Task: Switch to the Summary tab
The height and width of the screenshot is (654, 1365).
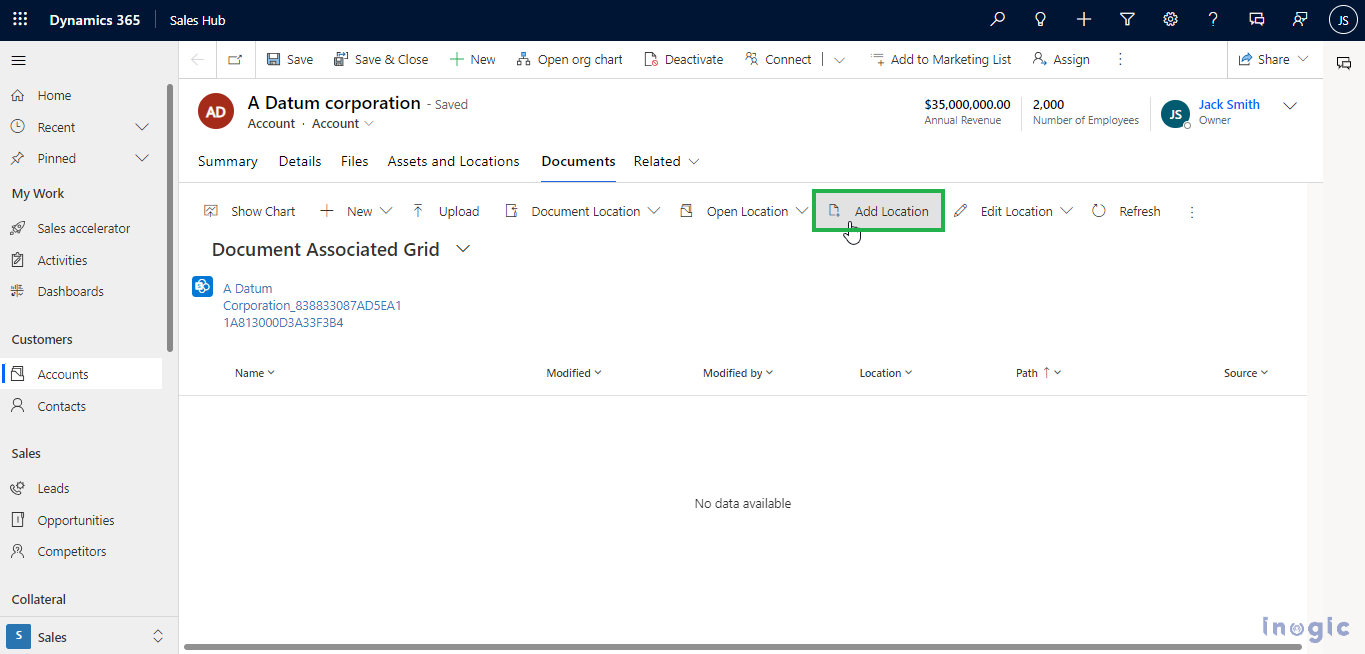Action: click(x=227, y=161)
